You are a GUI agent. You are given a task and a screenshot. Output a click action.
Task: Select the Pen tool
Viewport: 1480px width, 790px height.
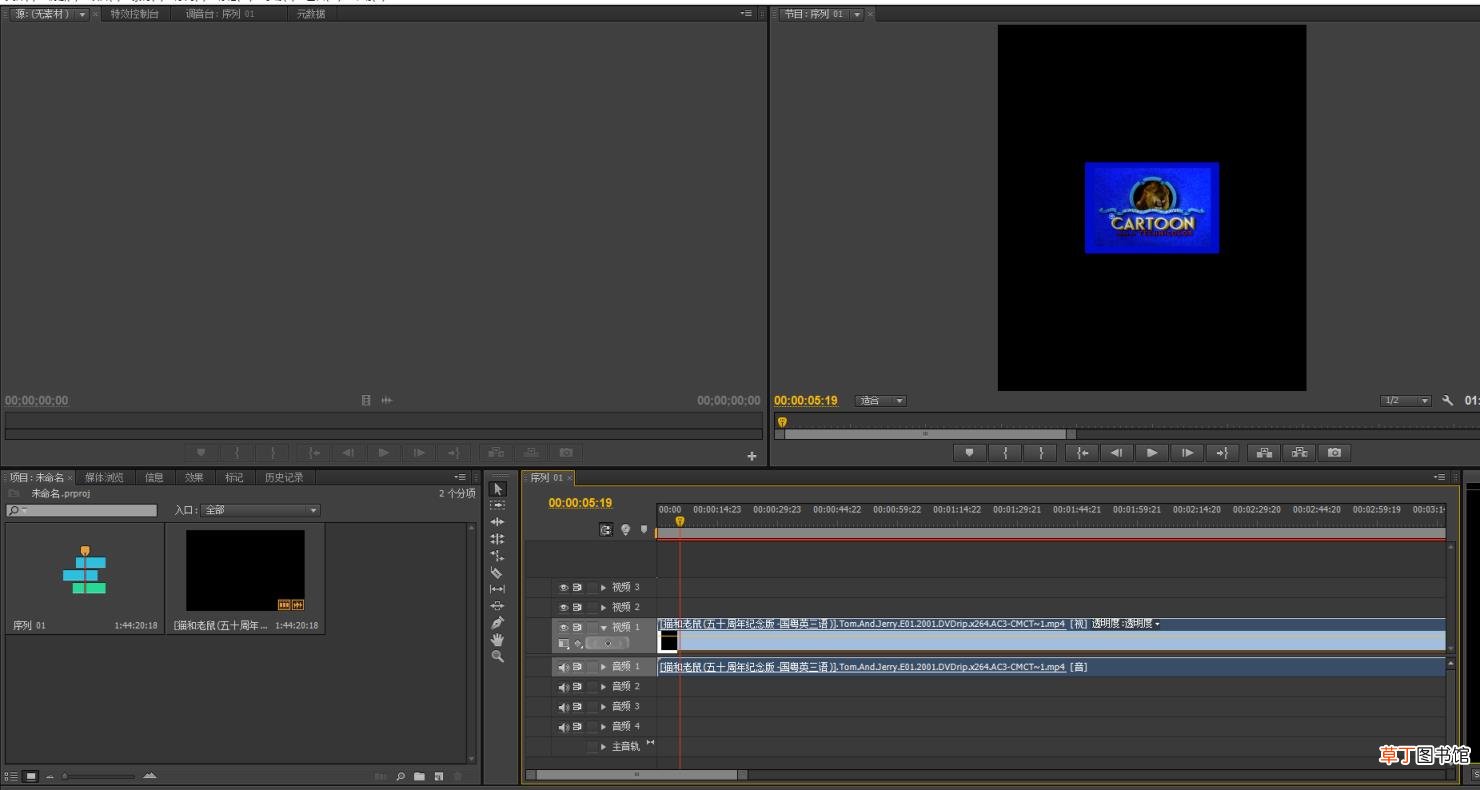(x=497, y=623)
